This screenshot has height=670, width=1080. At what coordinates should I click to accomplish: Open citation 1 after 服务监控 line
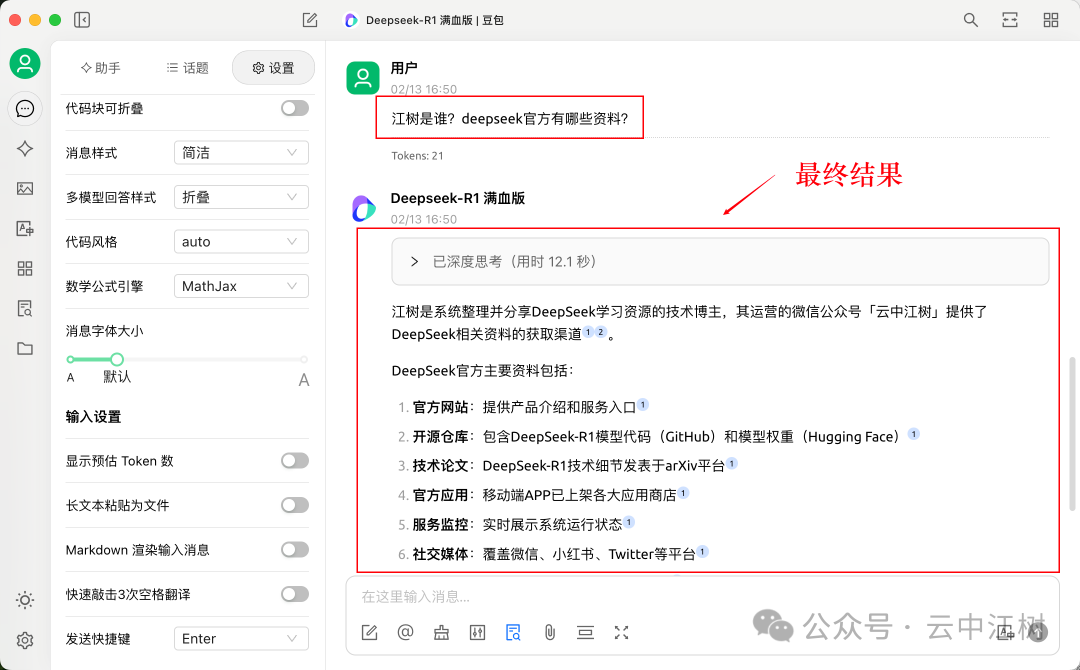(x=629, y=523)
